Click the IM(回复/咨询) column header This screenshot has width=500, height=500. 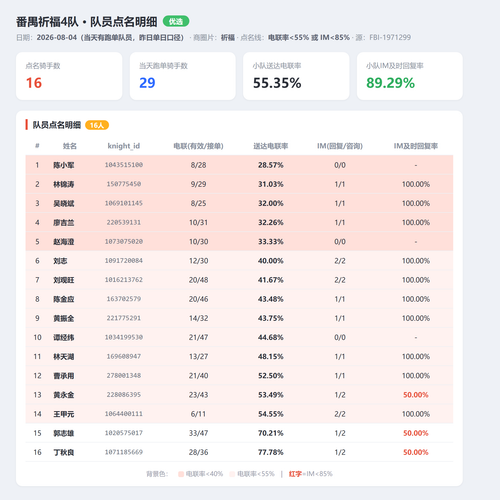[340, 146]
